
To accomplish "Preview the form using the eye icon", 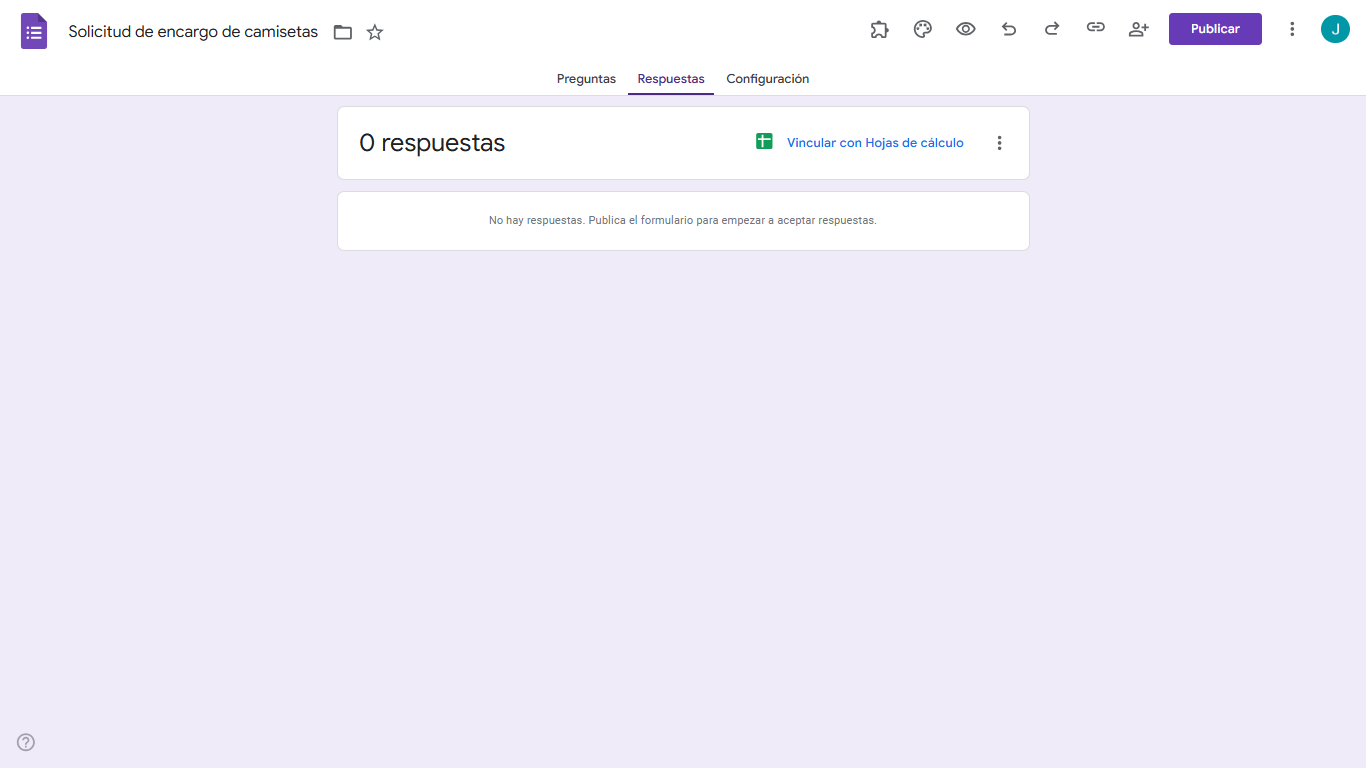I will [965, 29].
